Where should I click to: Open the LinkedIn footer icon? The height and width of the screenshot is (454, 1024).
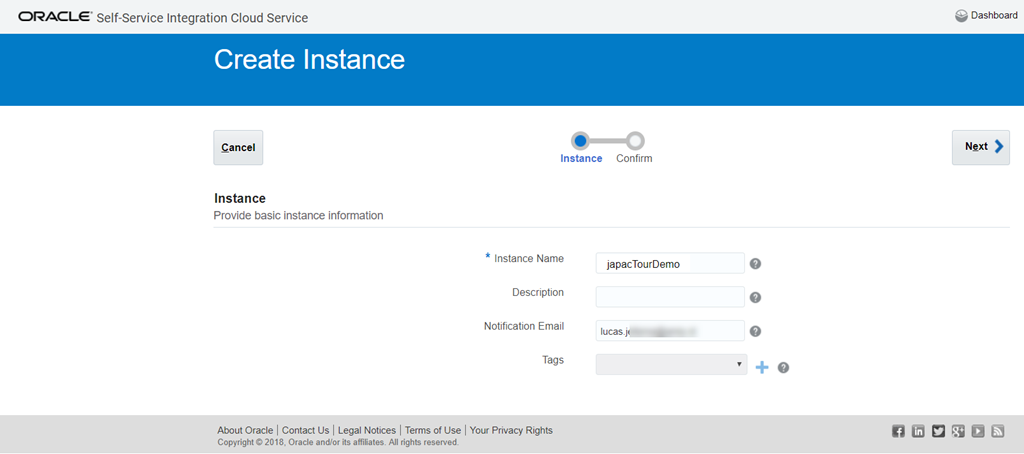click(x=918, y=431)
